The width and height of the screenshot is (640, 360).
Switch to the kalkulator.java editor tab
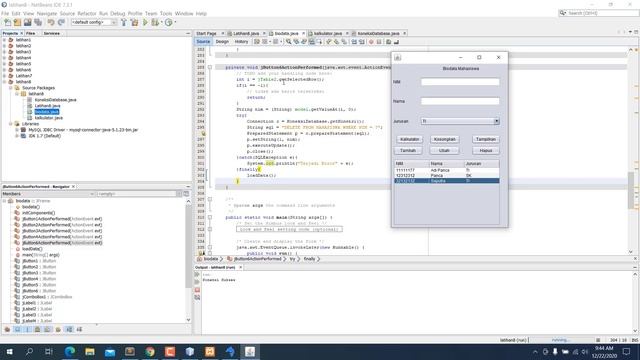(328, 33)
